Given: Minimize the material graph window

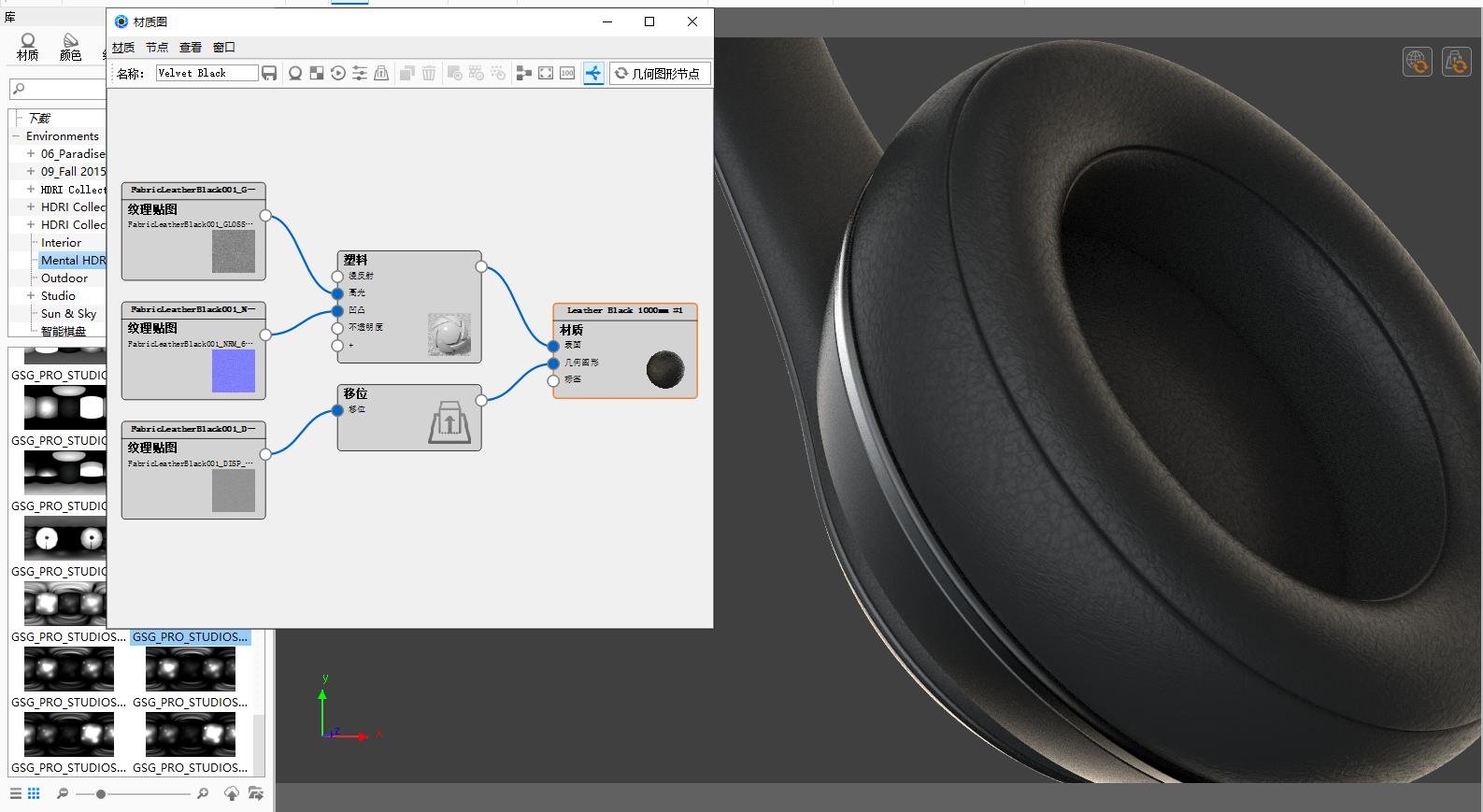Looking at the screenshot, I should (607, 21).
